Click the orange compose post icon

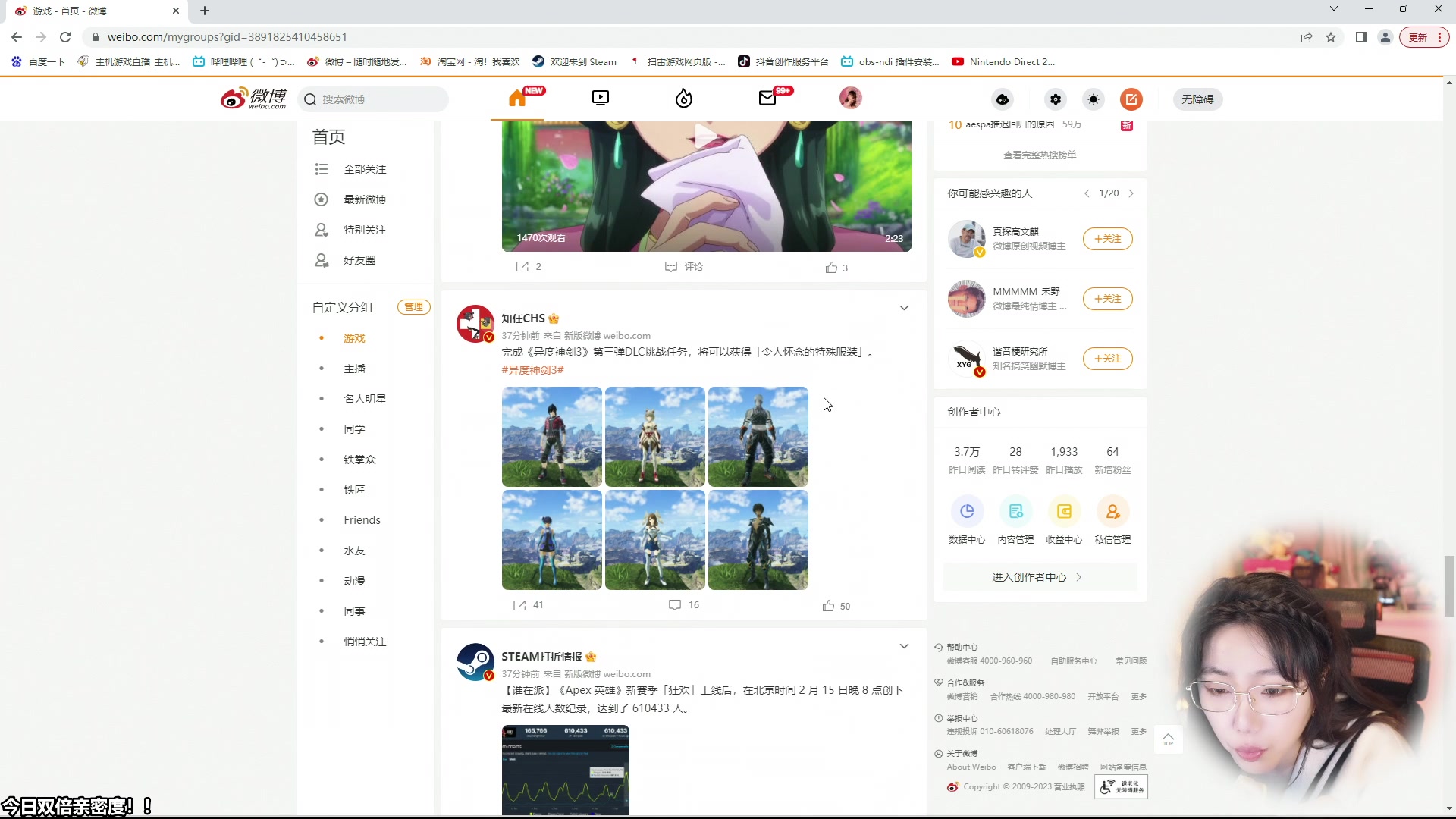pyautogui.click(x=1131, y=99)
